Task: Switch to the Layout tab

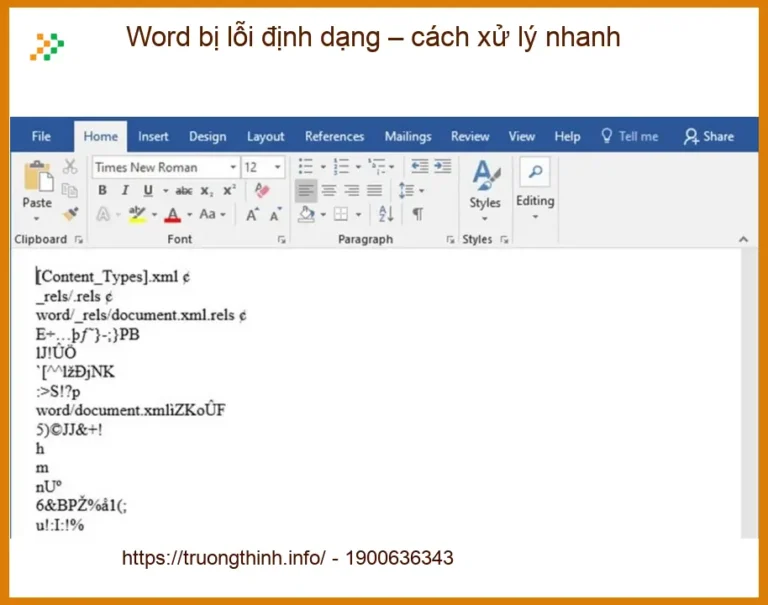Action: tap(265, 136)
